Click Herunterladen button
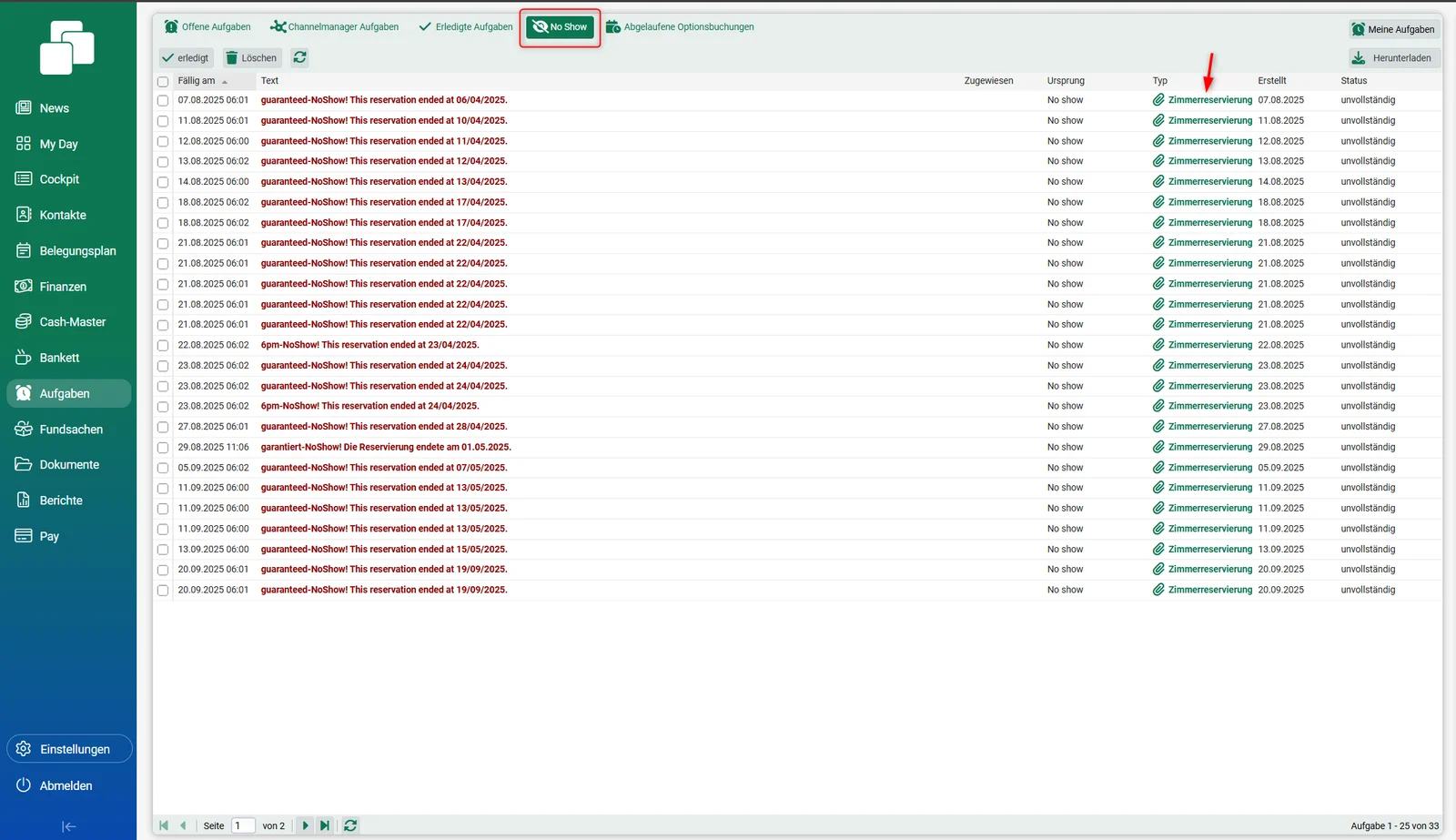The image size is (1456, 840). point(1393,58)
